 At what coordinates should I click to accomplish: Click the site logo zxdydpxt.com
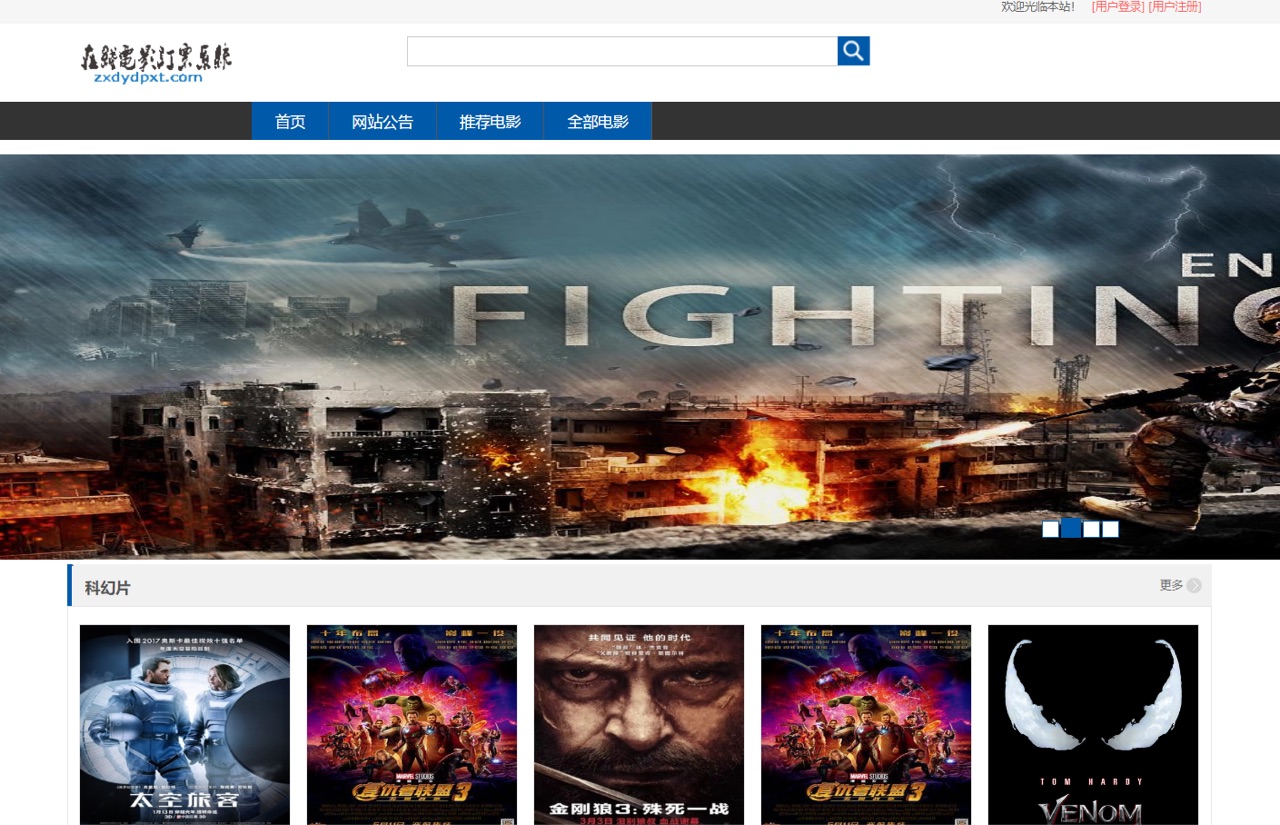coord(156,63)
